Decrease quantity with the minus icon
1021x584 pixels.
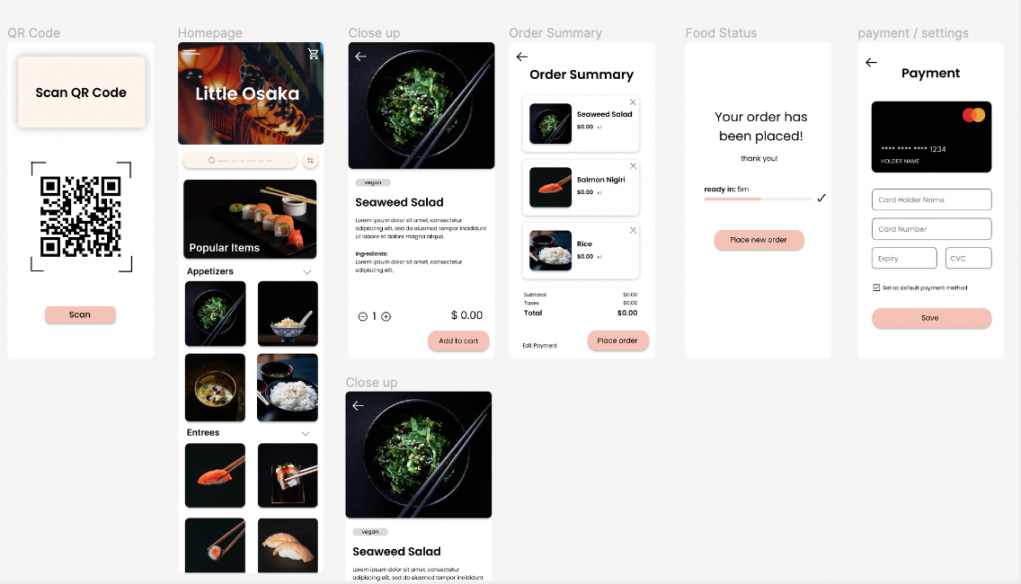363,316
